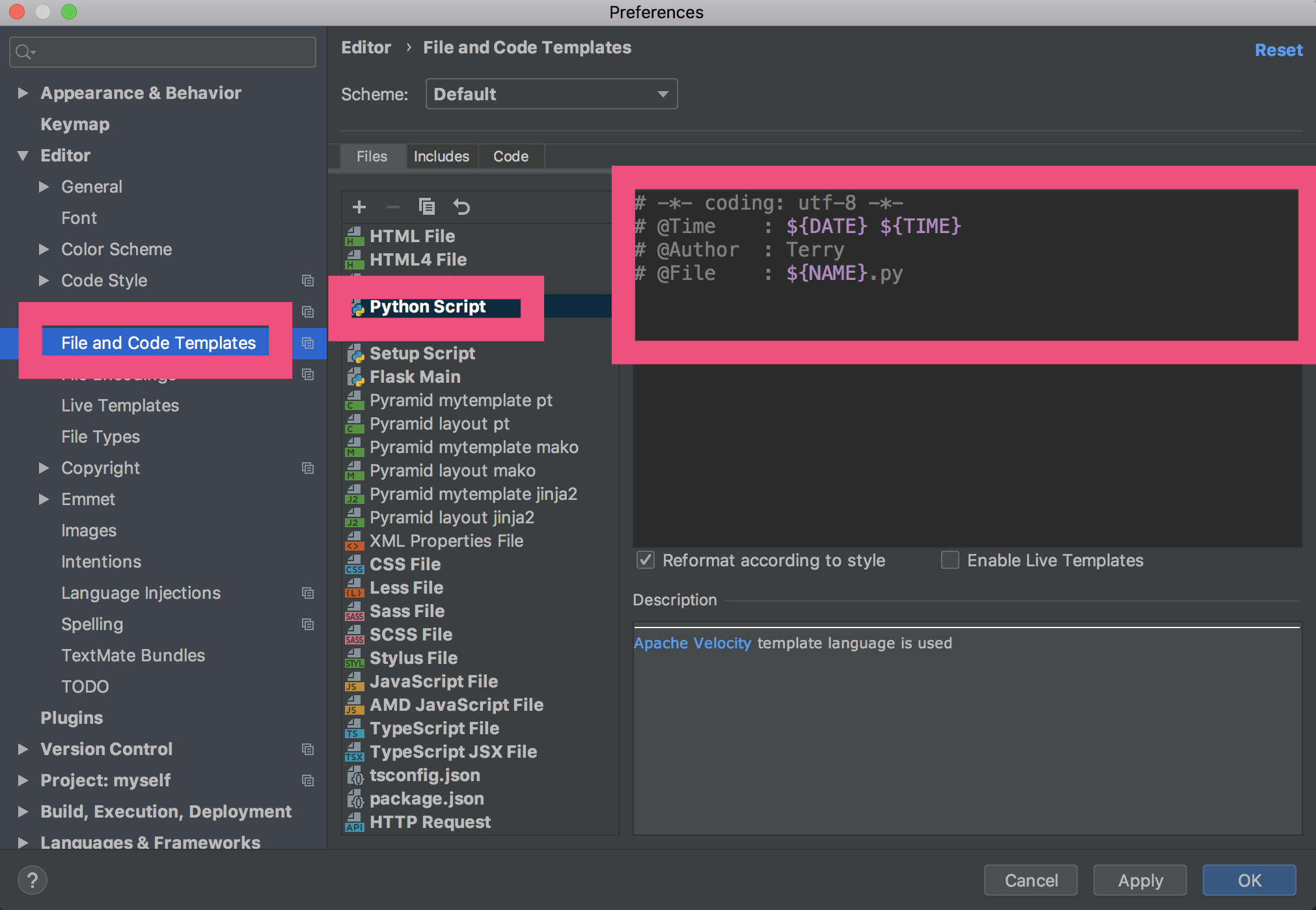The height and width of the screenshot is (910, 1316).
Task: Toggle Reformat according to style checkbox
Action: (645, 560)
